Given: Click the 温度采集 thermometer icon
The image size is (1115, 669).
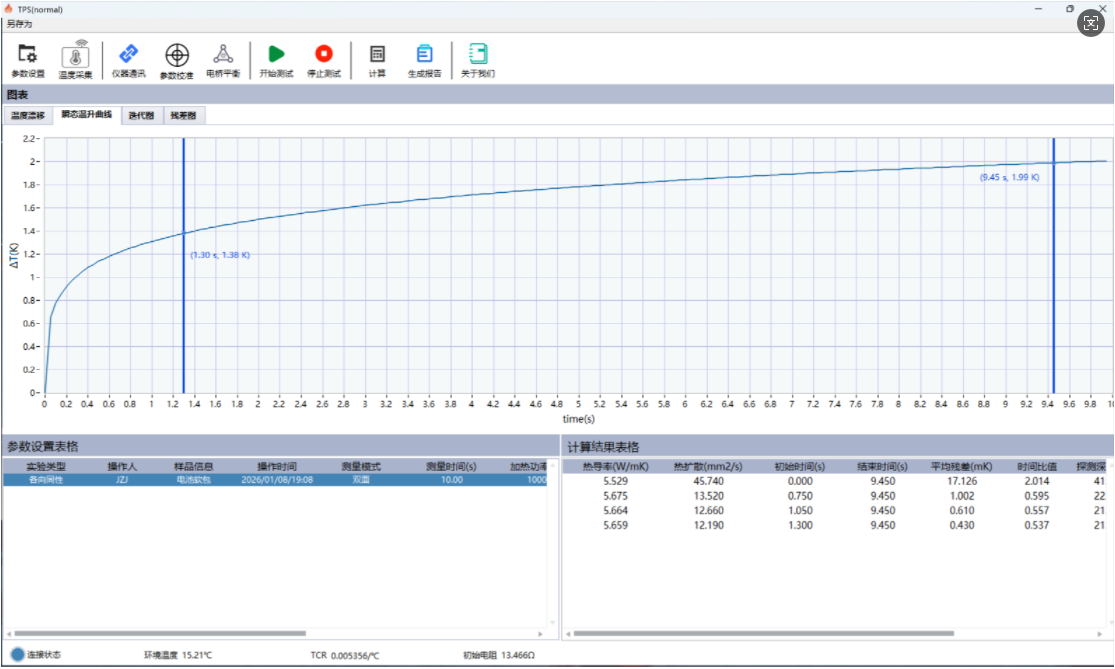Looking at the screenshot, I should pos(75,57).
